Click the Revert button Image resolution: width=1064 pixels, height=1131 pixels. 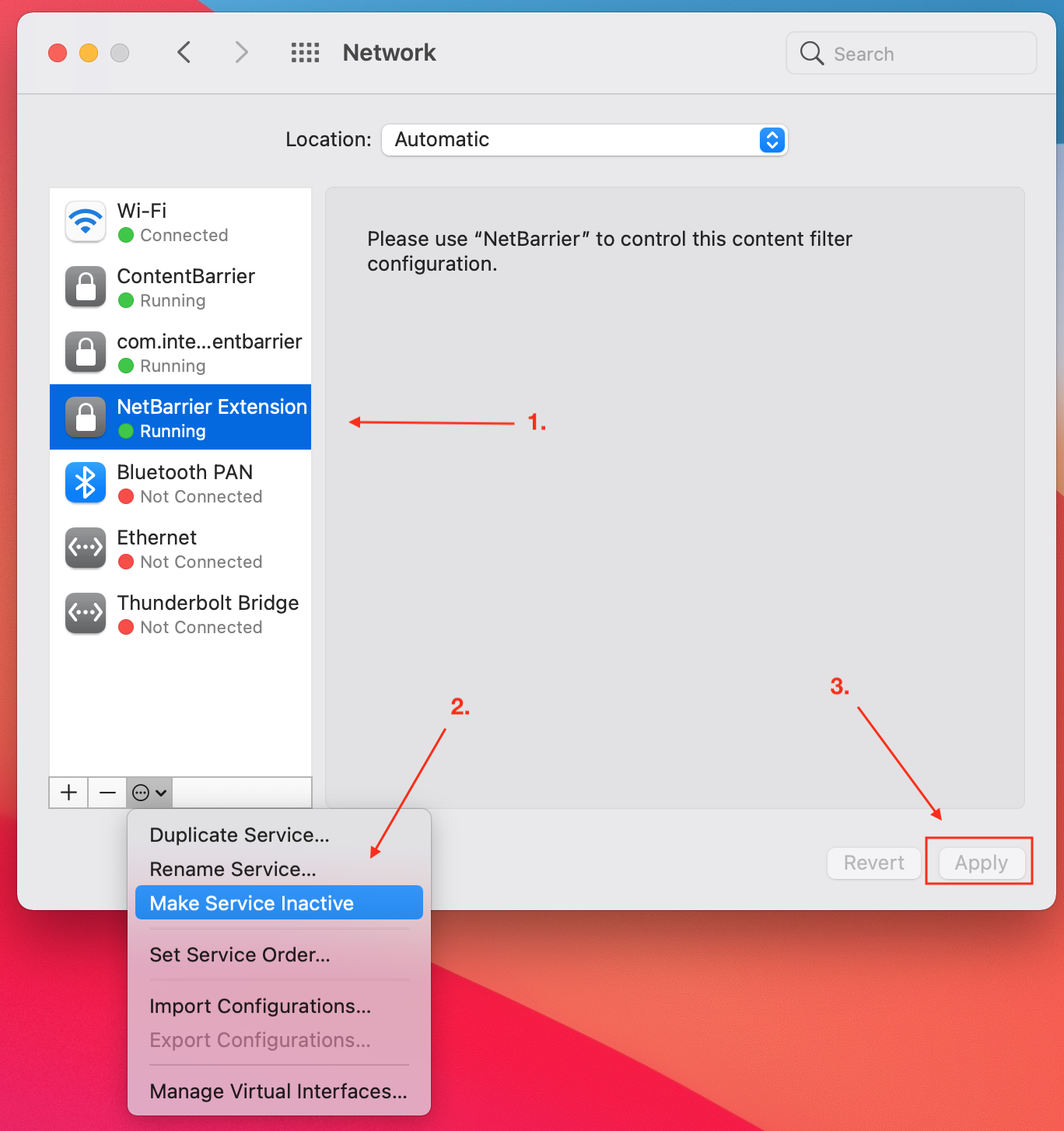click(x=874, y=863)
